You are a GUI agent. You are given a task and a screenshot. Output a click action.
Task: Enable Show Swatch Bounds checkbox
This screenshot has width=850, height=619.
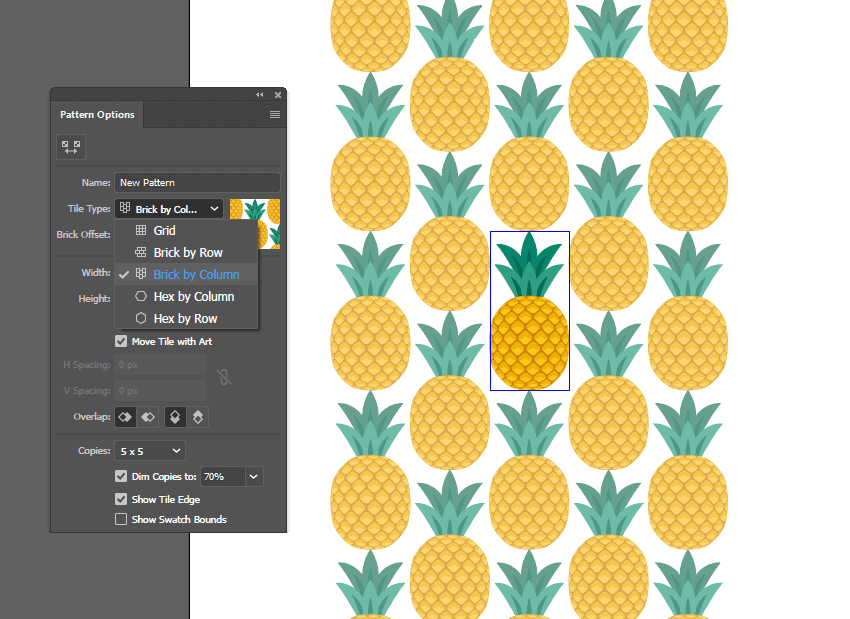(x=121, y=519)
